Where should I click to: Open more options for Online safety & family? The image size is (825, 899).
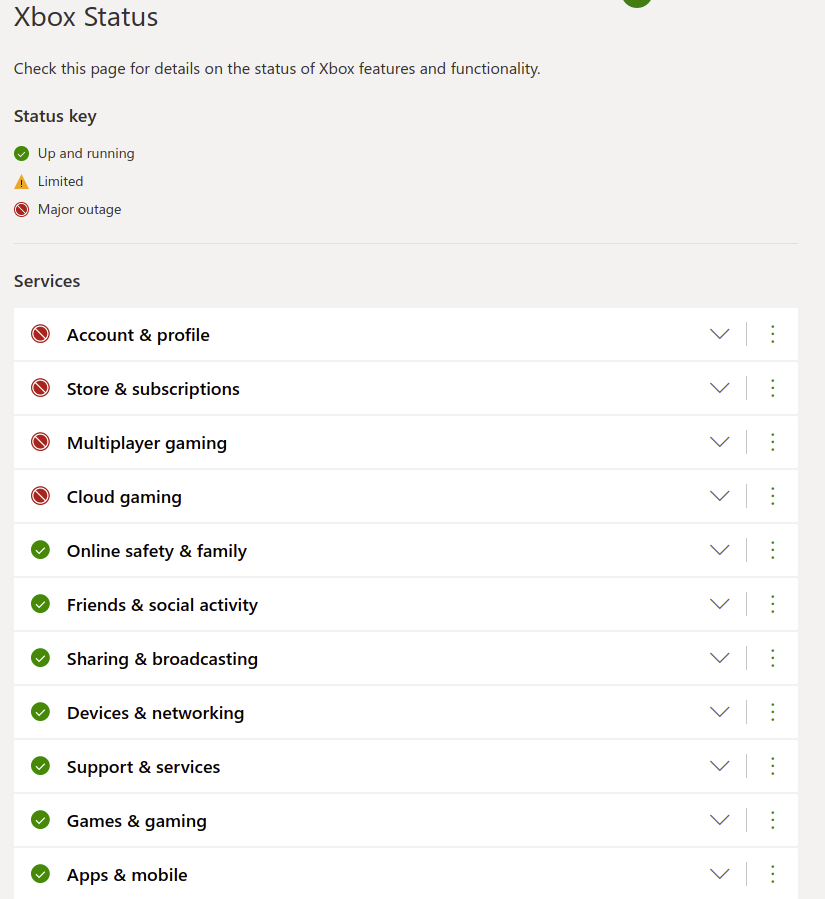tap(773, 550)
